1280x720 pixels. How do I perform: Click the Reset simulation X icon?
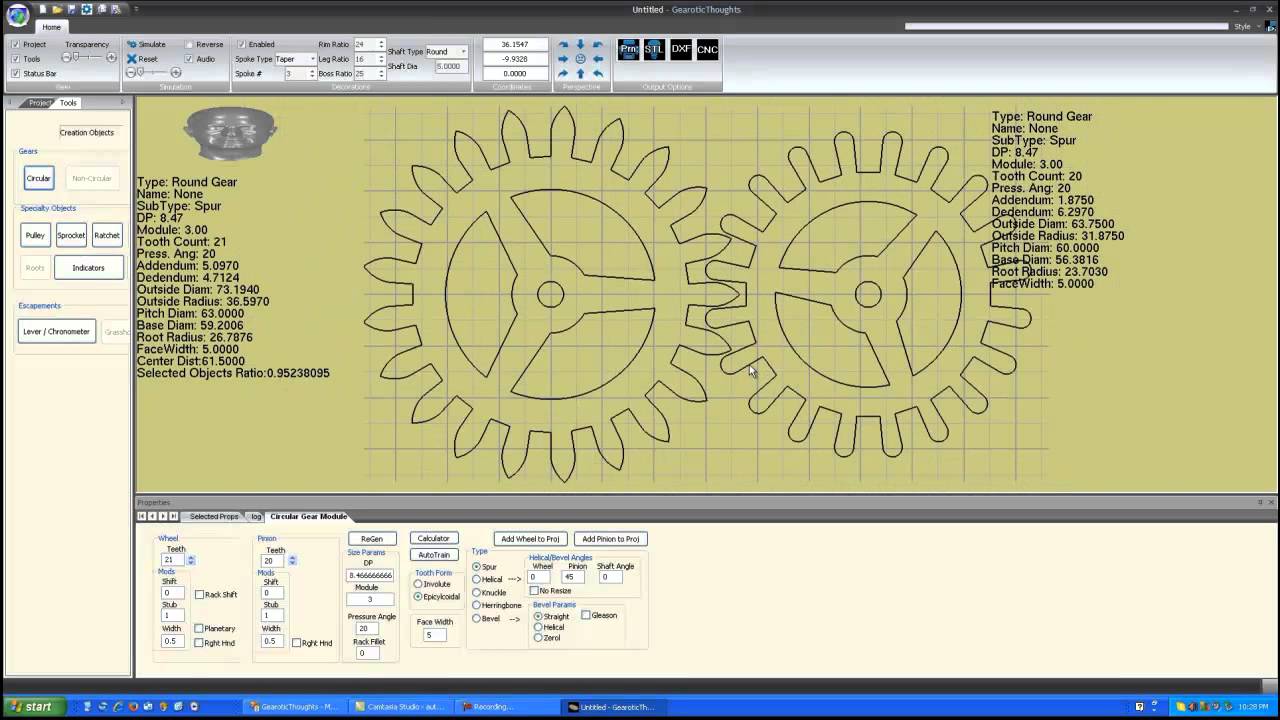(x=131, y=59)
